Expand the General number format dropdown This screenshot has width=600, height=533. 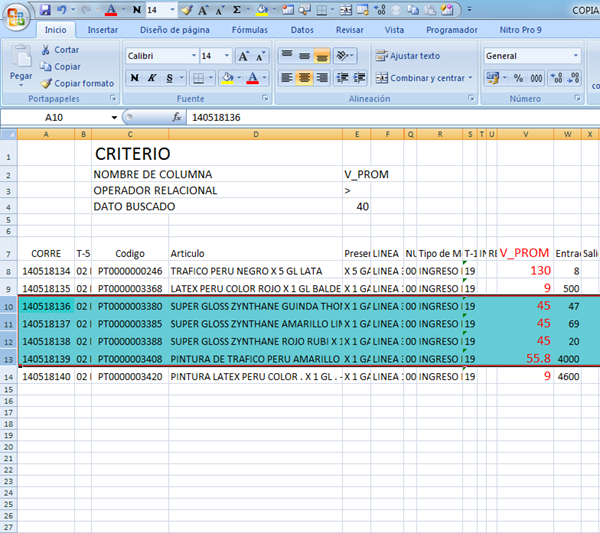click(x=575, y=56)
